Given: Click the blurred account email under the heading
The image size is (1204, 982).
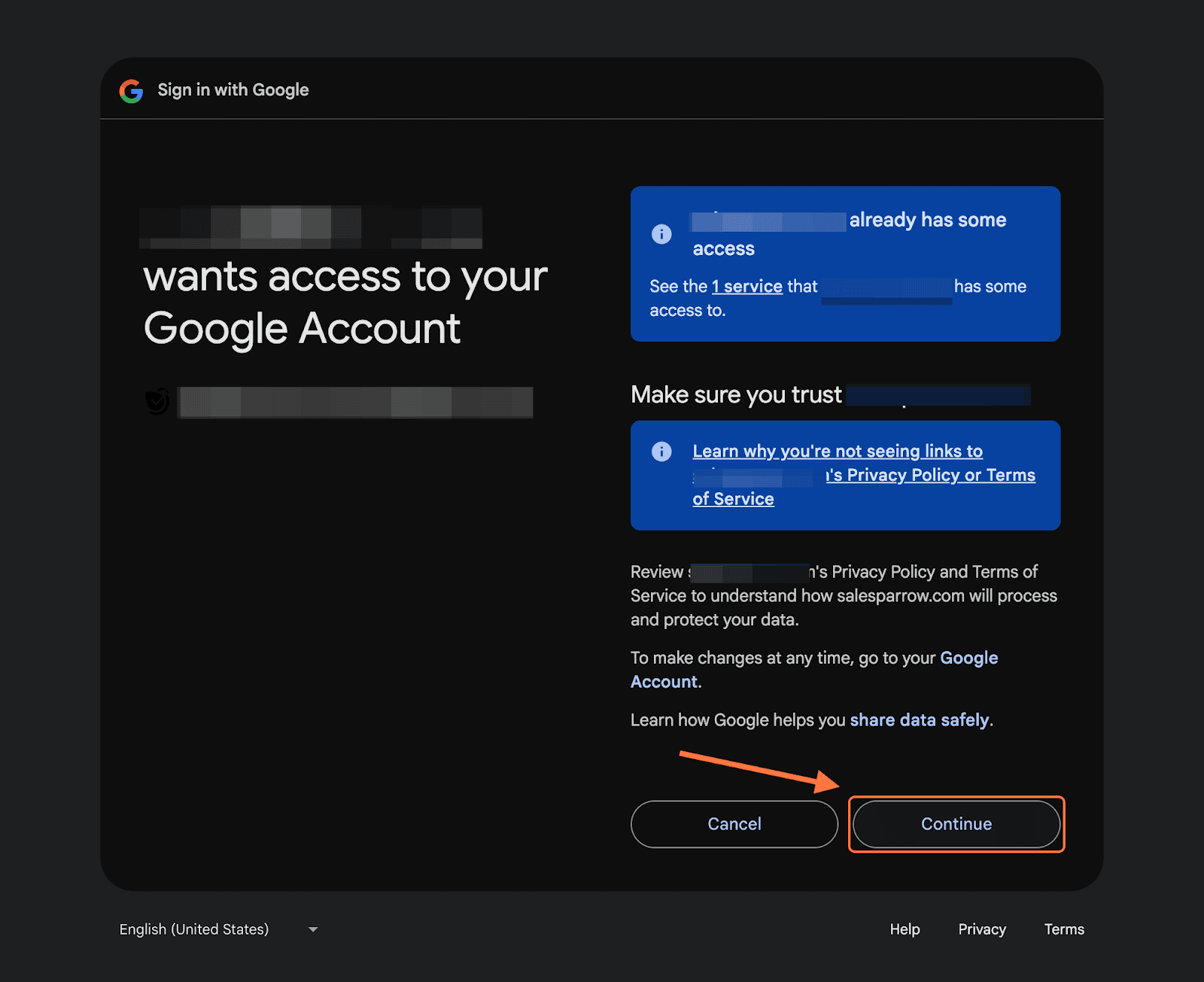Looking at the screenshot, I should [x=355, y=402].
